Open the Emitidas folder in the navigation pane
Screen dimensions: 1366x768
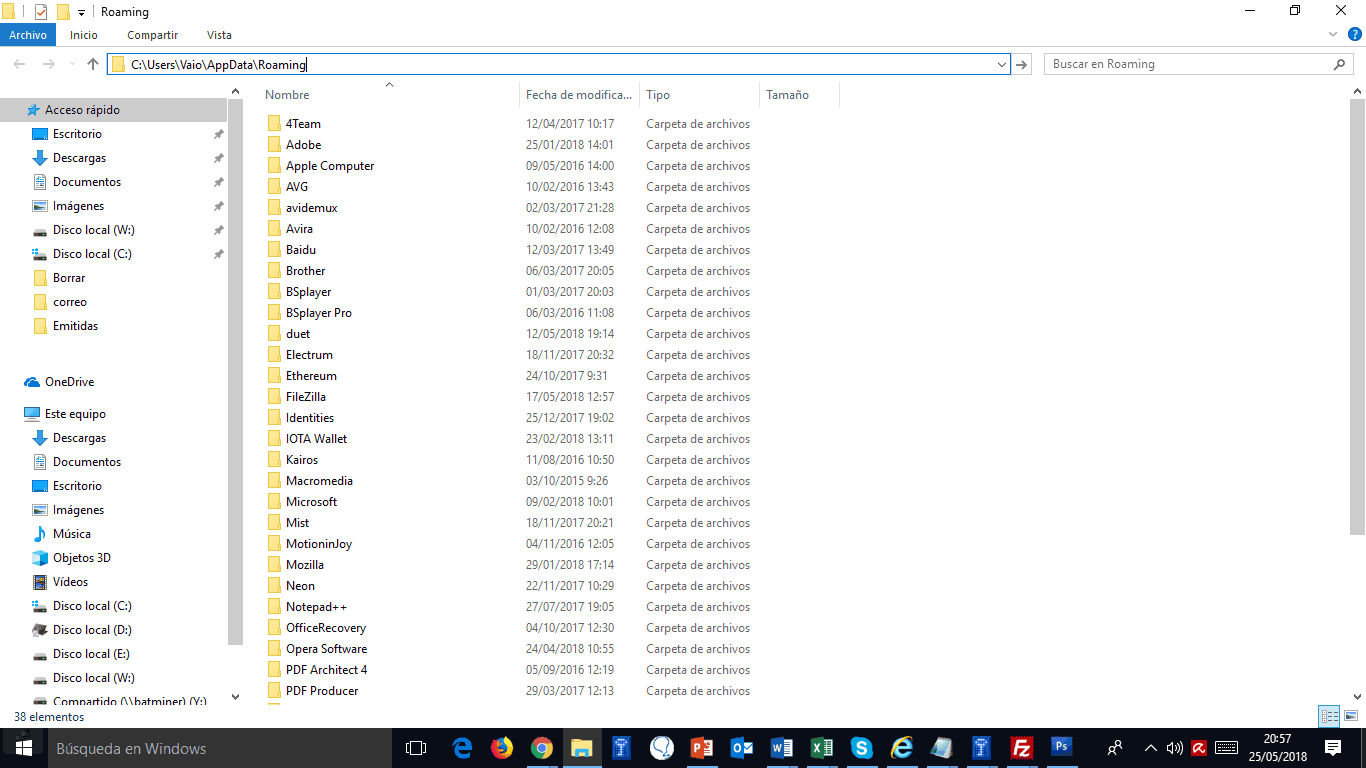coord(75,326)
